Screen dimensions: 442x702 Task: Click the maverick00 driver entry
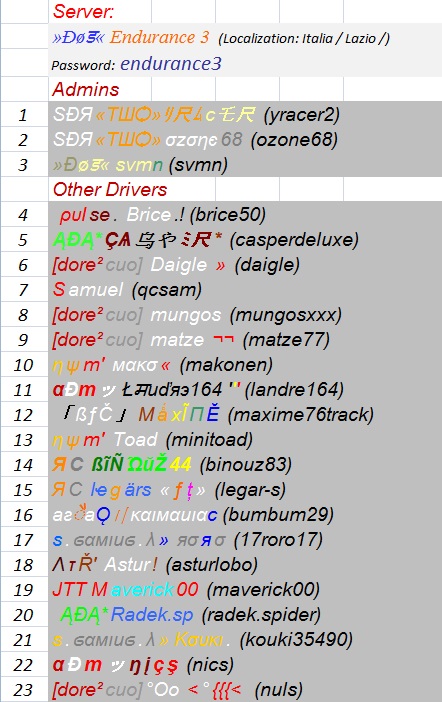click(x=245, y=590)
